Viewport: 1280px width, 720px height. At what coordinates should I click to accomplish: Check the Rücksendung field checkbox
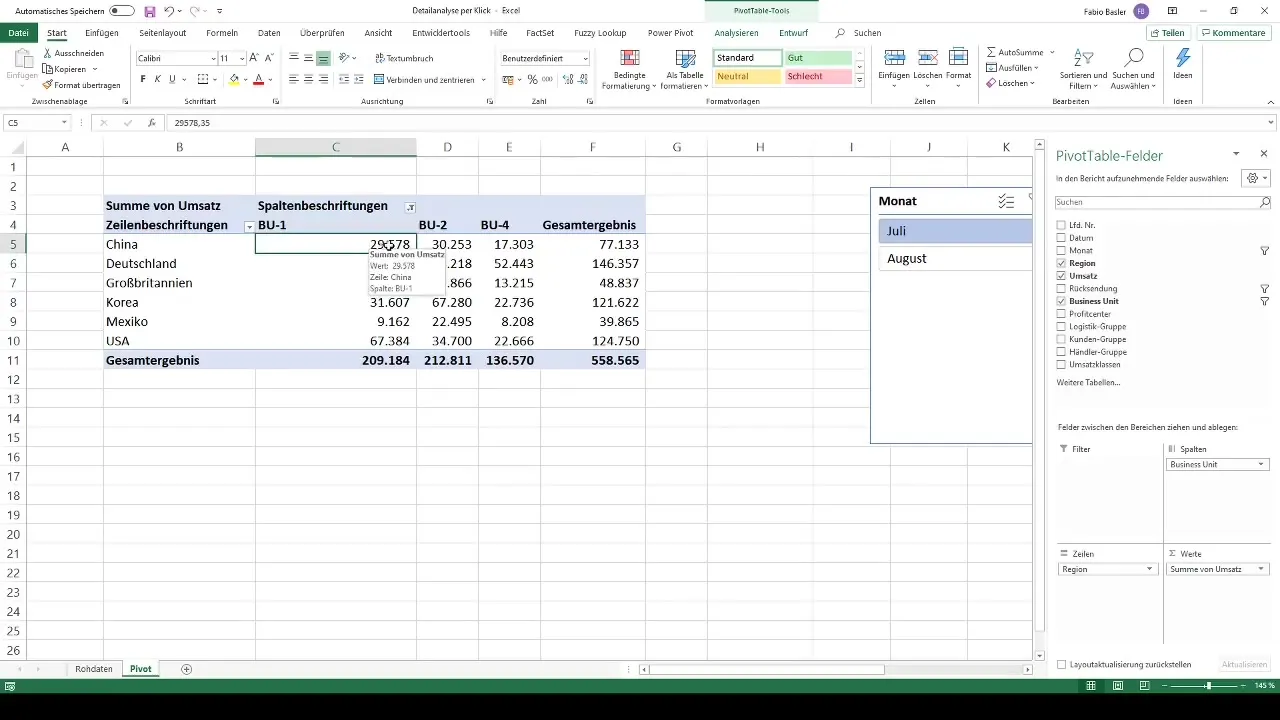1061,288
